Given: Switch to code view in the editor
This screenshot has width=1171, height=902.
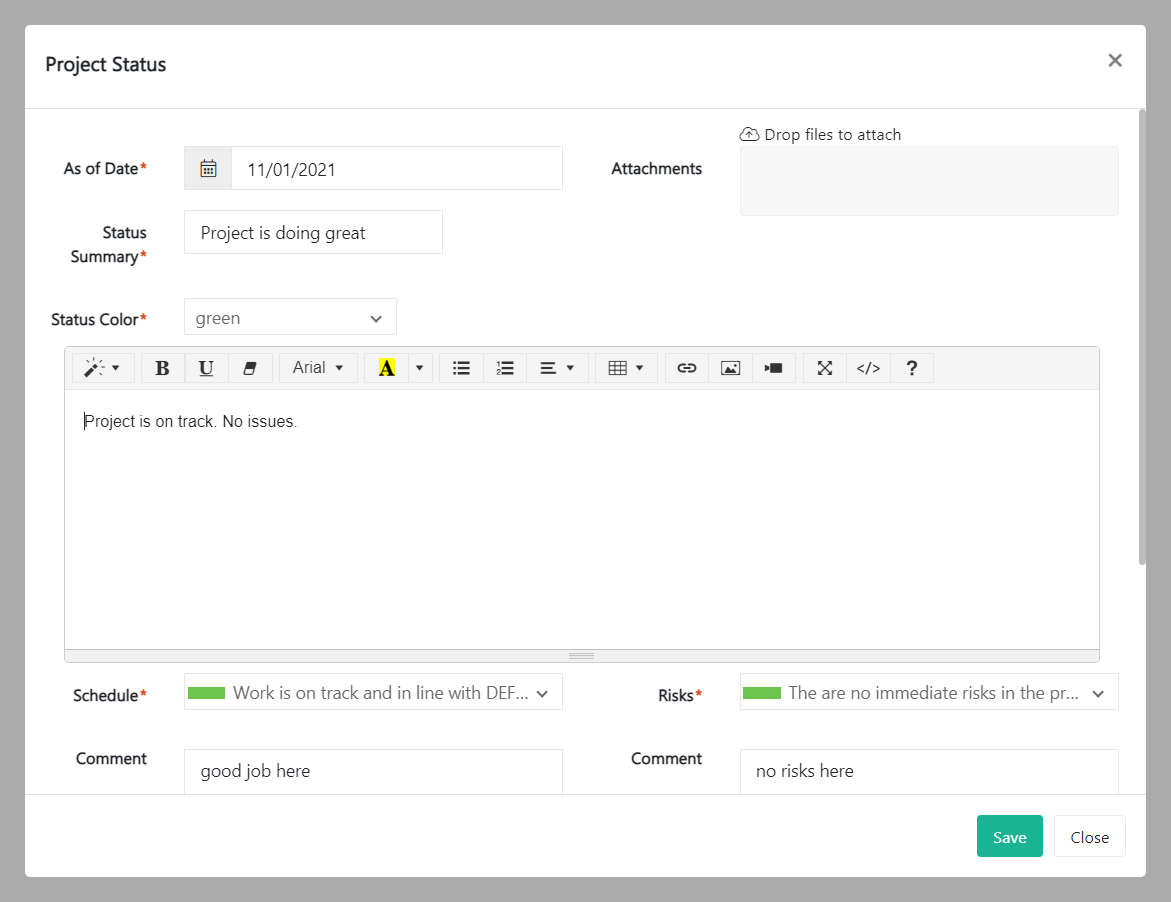Looking at the screenshot, I should coord(867,368).
